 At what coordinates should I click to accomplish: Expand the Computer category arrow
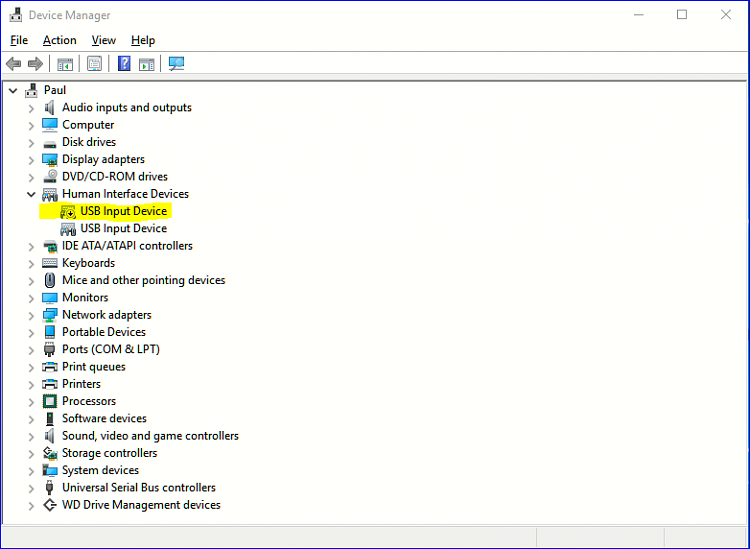pos(31,126)
